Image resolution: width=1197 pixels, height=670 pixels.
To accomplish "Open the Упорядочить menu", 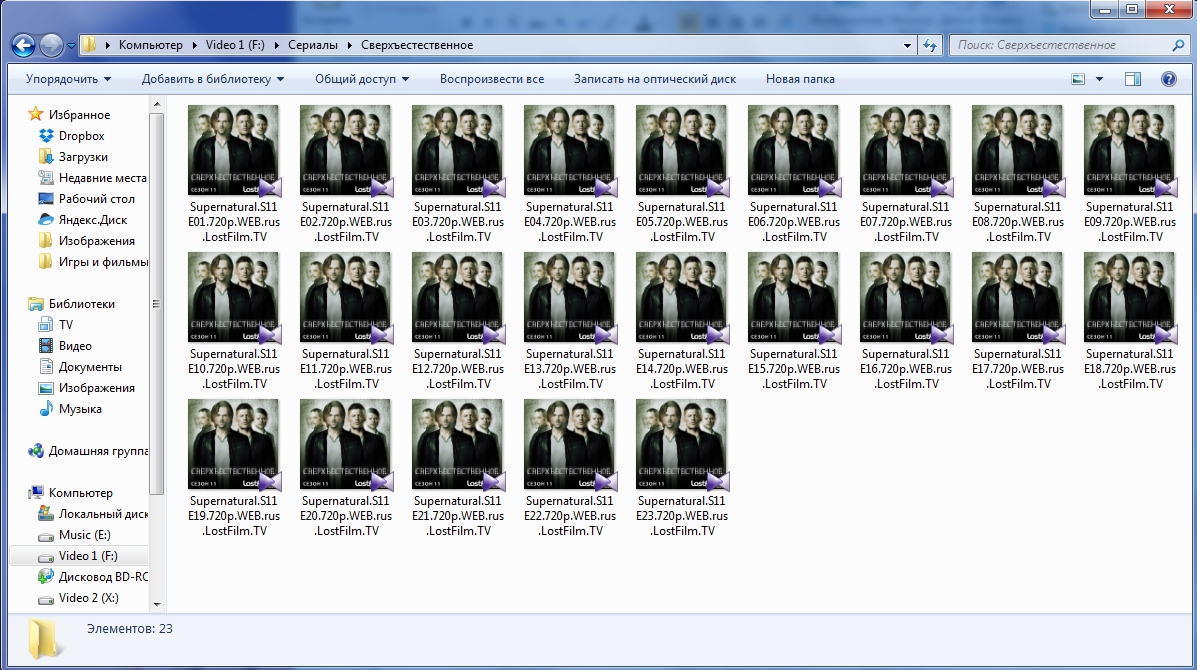I will point(68,79).
